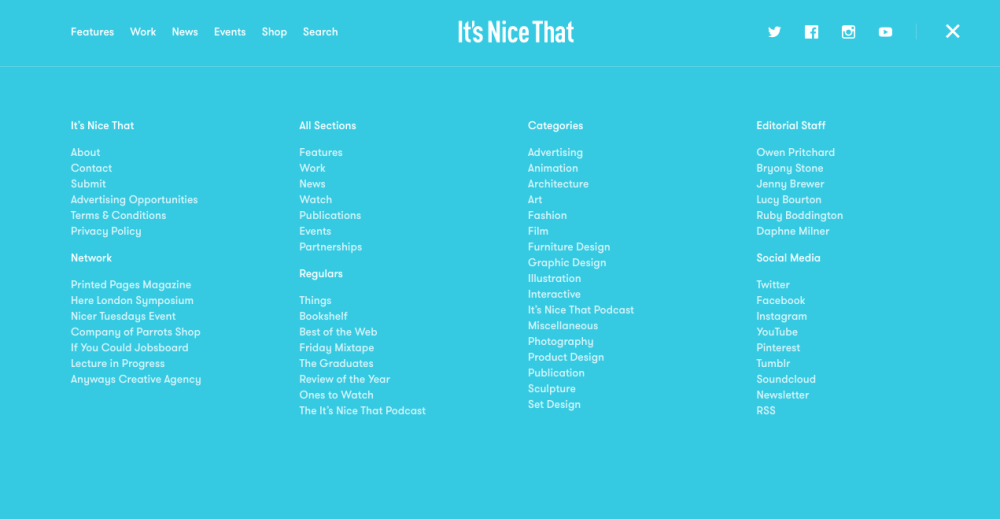Open Things under Regulars
This screenshot has width=1000, height=519.
click(315, 300)
